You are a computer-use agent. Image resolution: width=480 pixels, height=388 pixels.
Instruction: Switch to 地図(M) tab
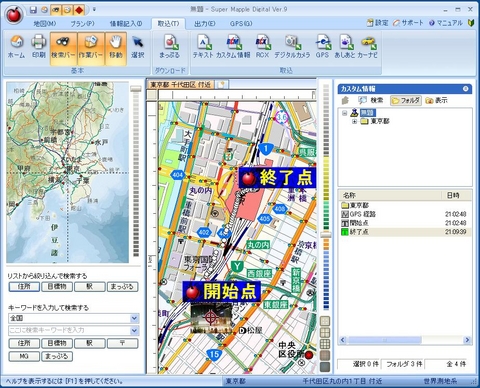45,23
